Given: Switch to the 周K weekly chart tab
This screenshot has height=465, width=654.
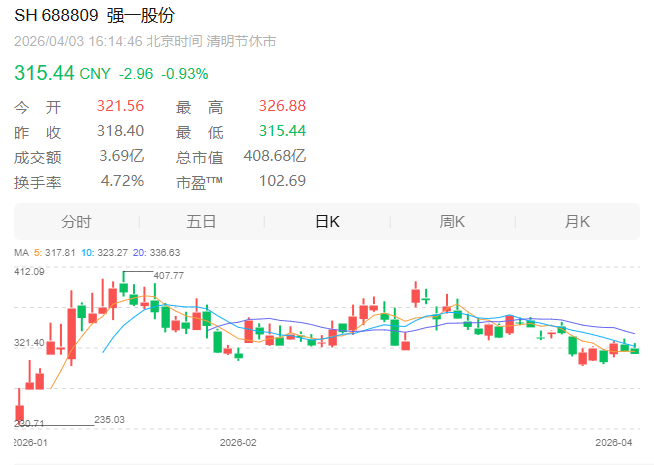Looking at the screenshot, I should pyautogui.click(x=452, y=222).
